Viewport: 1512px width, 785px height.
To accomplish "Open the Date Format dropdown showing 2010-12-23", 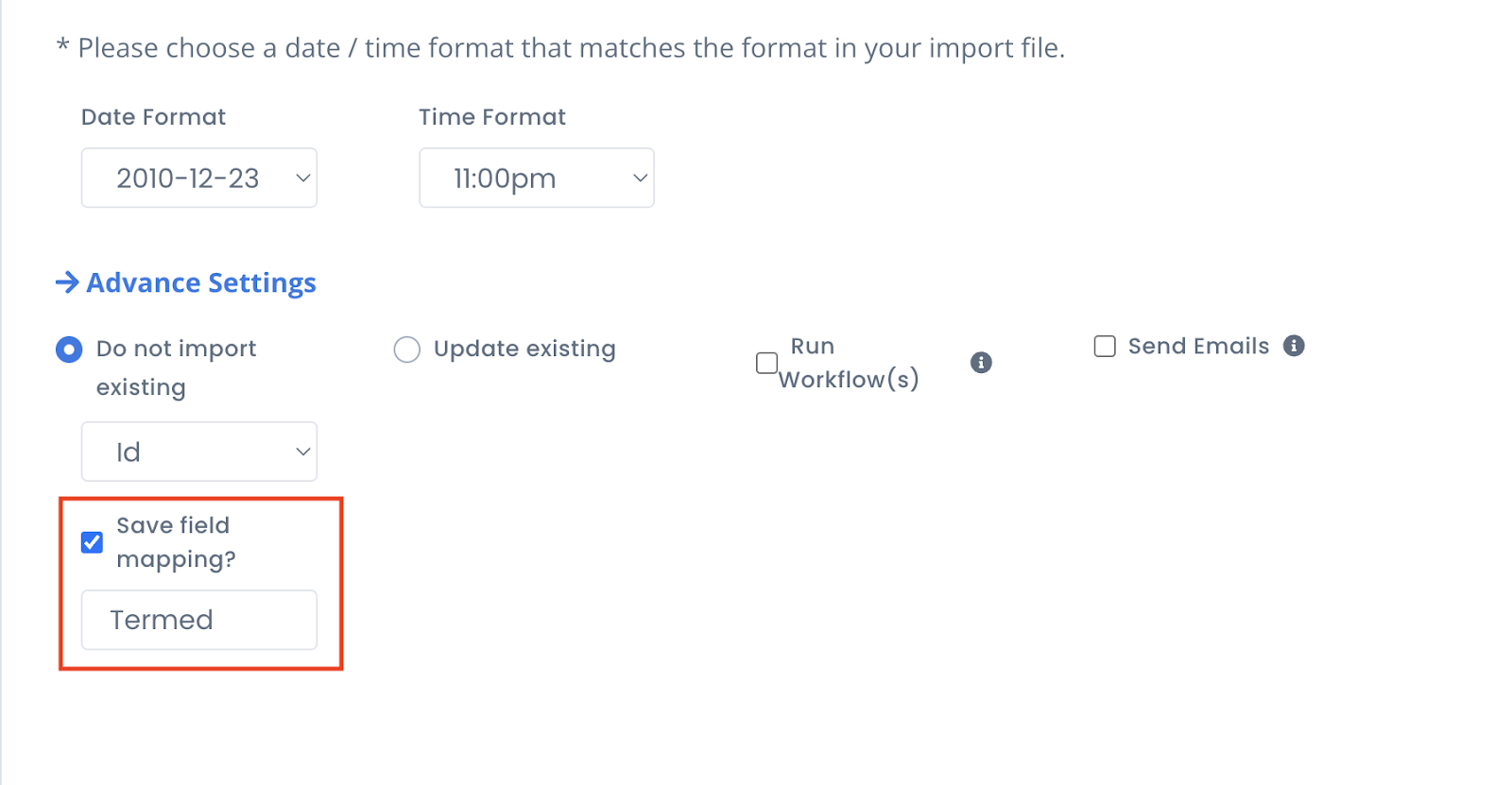I will pos(198,178).
